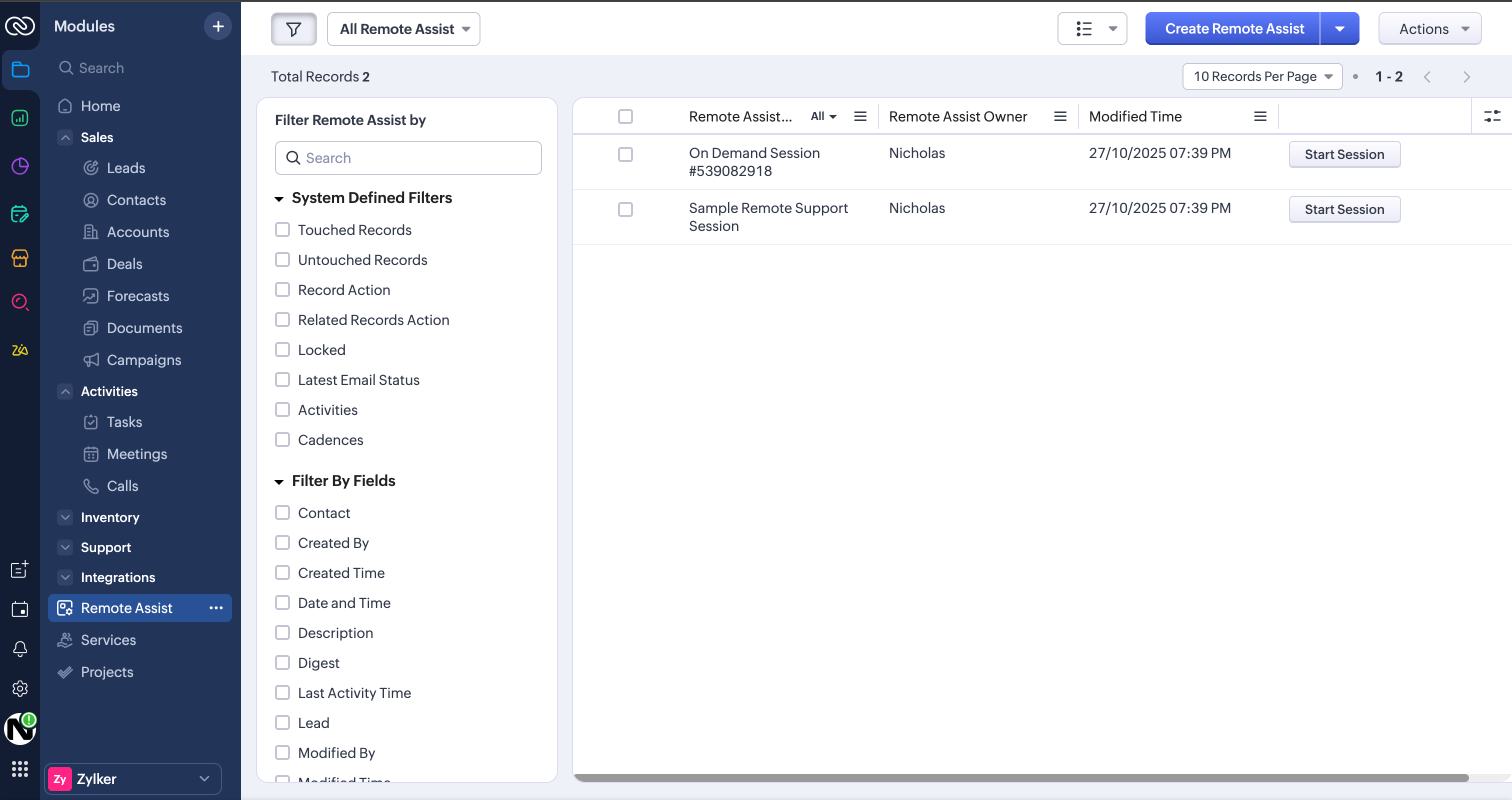Open the setup gear icon in left rail

[x=20, y=688]
